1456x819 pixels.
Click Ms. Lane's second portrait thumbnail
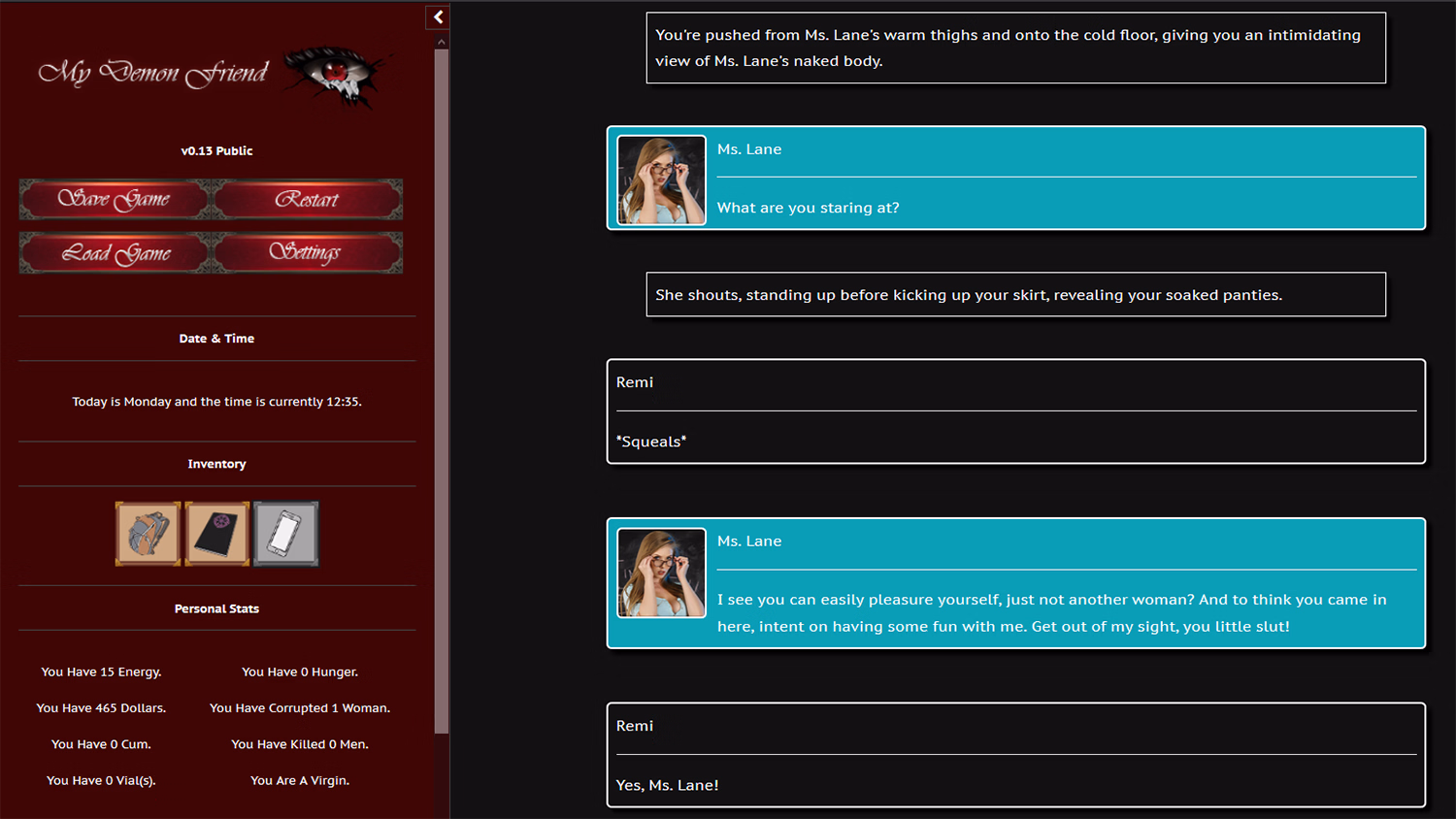pyautogui.click(x=662, y=573)
